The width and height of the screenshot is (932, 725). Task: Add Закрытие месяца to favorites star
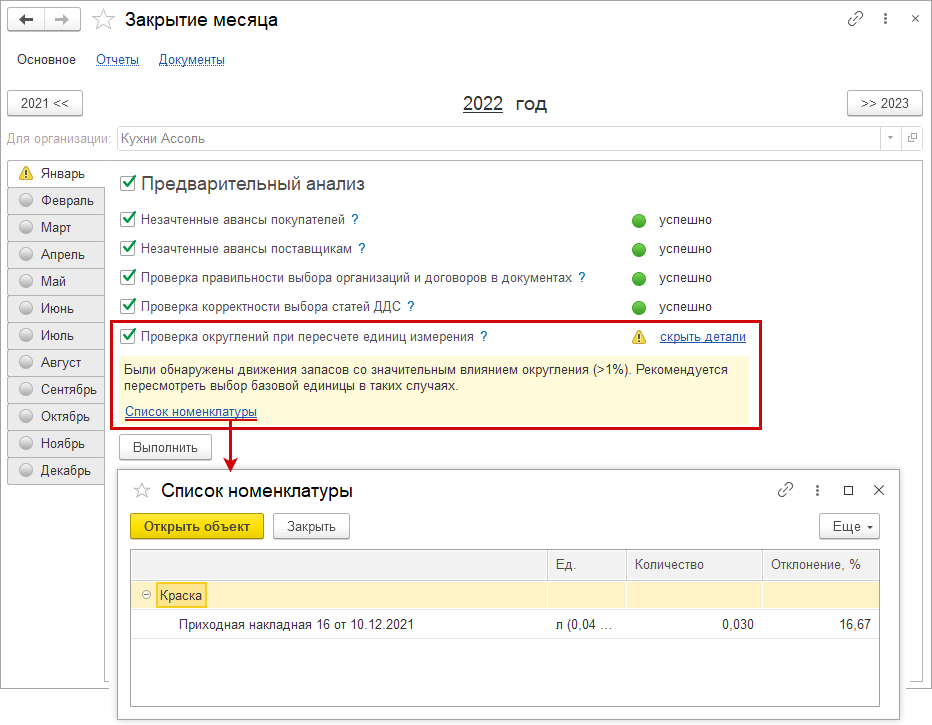coord(102,19)
